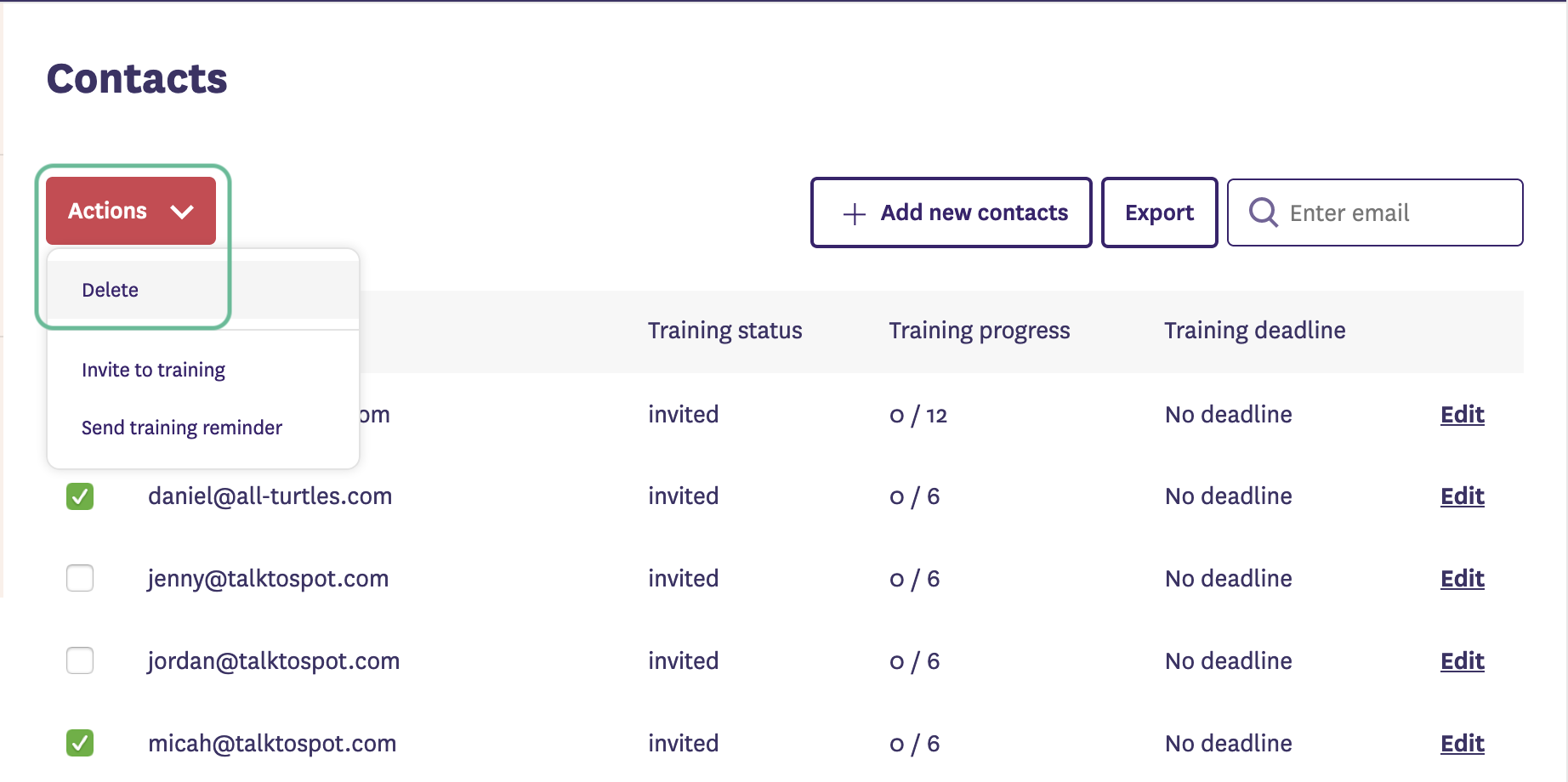1568x782 pixels.
Task: Click the plus icon in Add new contacts
Action: 854,213
